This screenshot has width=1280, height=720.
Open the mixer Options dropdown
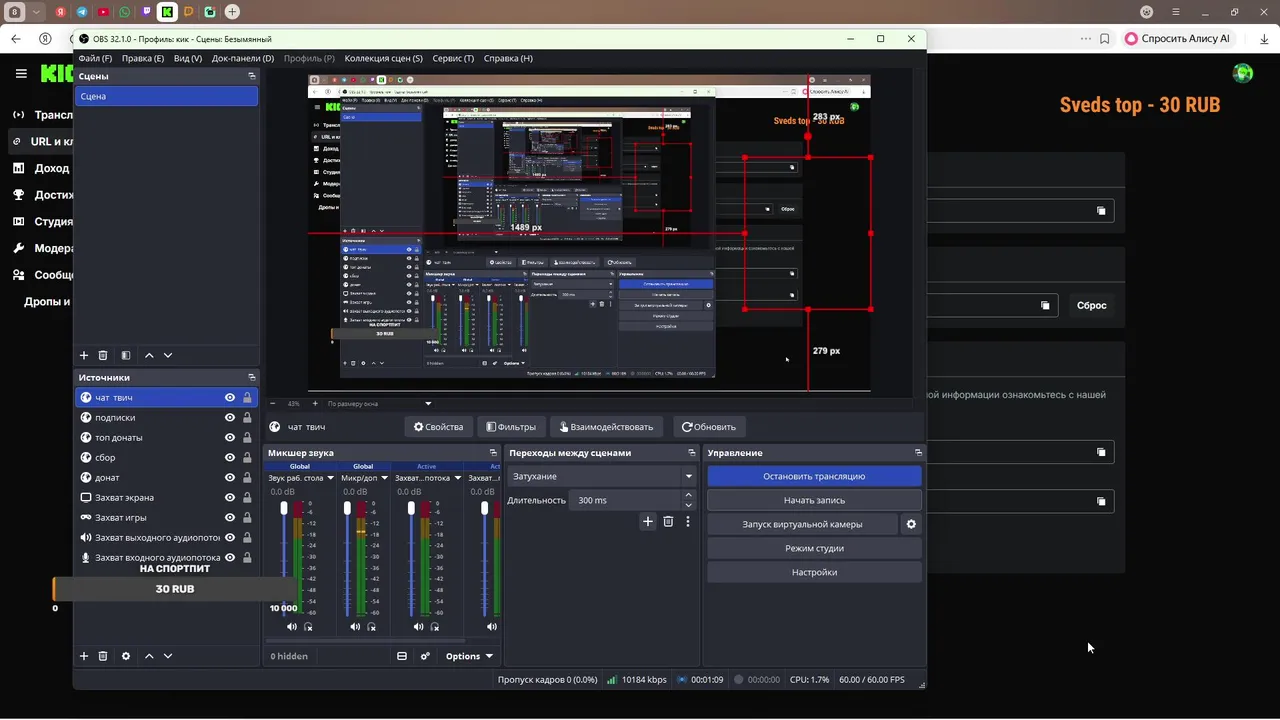coord(469,656)
